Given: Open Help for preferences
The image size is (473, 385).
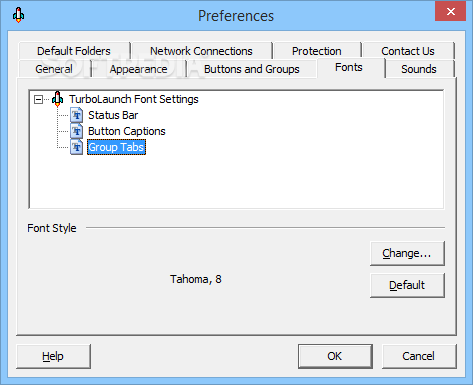Looking at the screenshot, I should pos(53,356).
